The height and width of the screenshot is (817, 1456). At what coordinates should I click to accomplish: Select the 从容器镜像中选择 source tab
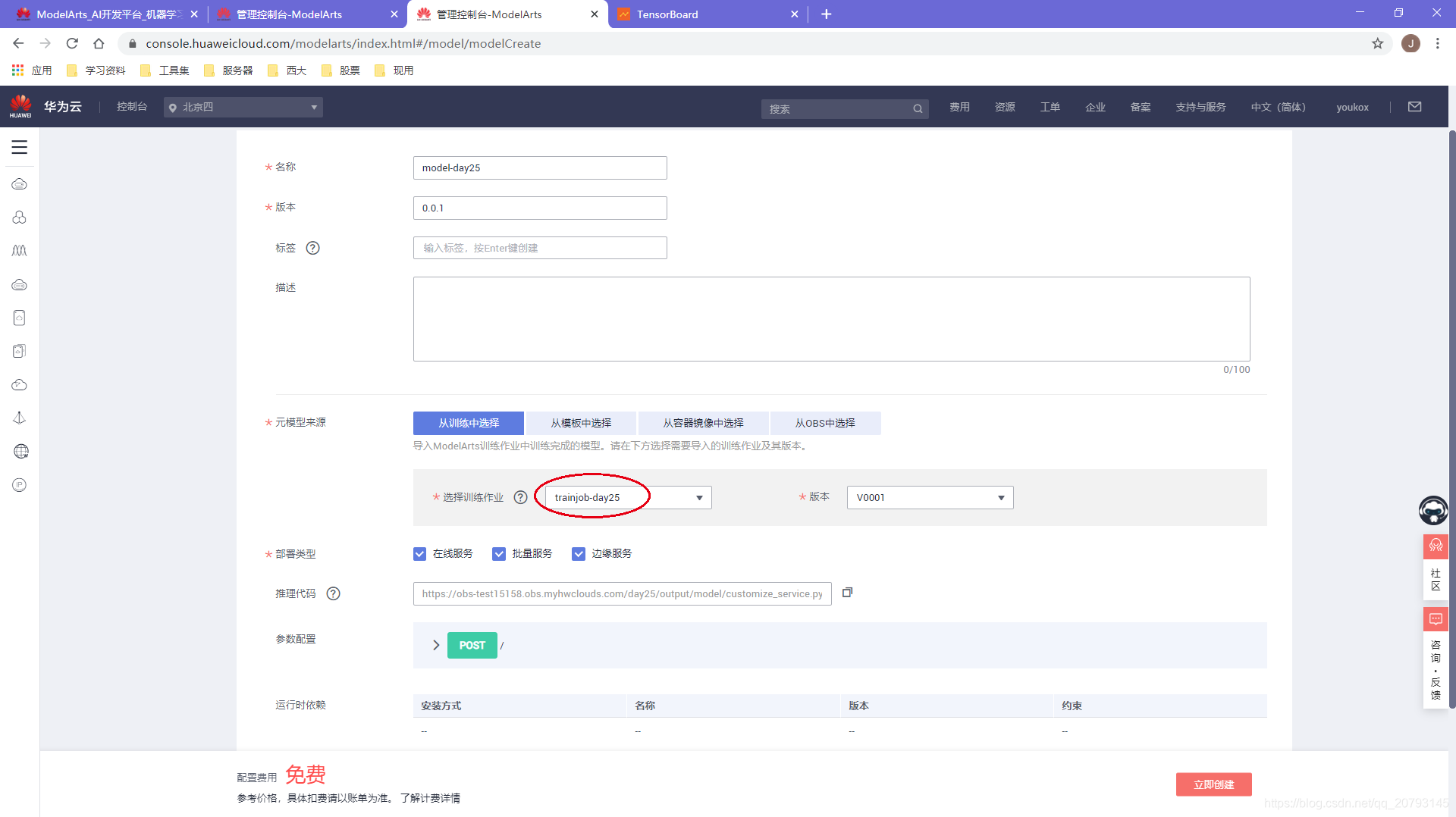(x=703, y=423)
